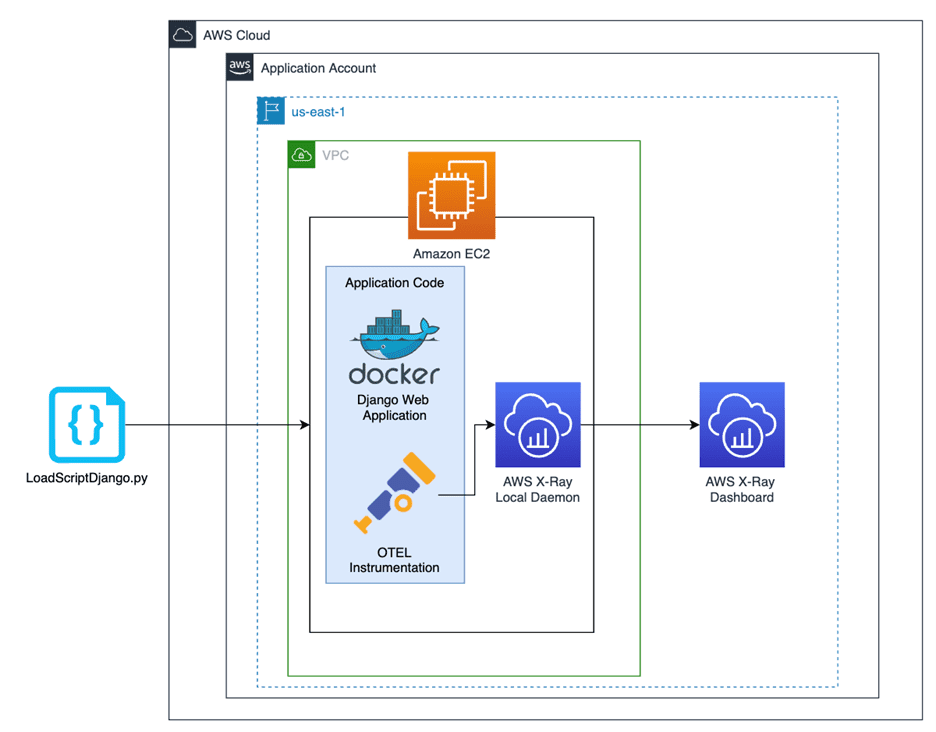Click the Application Code heading
936x732 pixels.
click(395, 282)
